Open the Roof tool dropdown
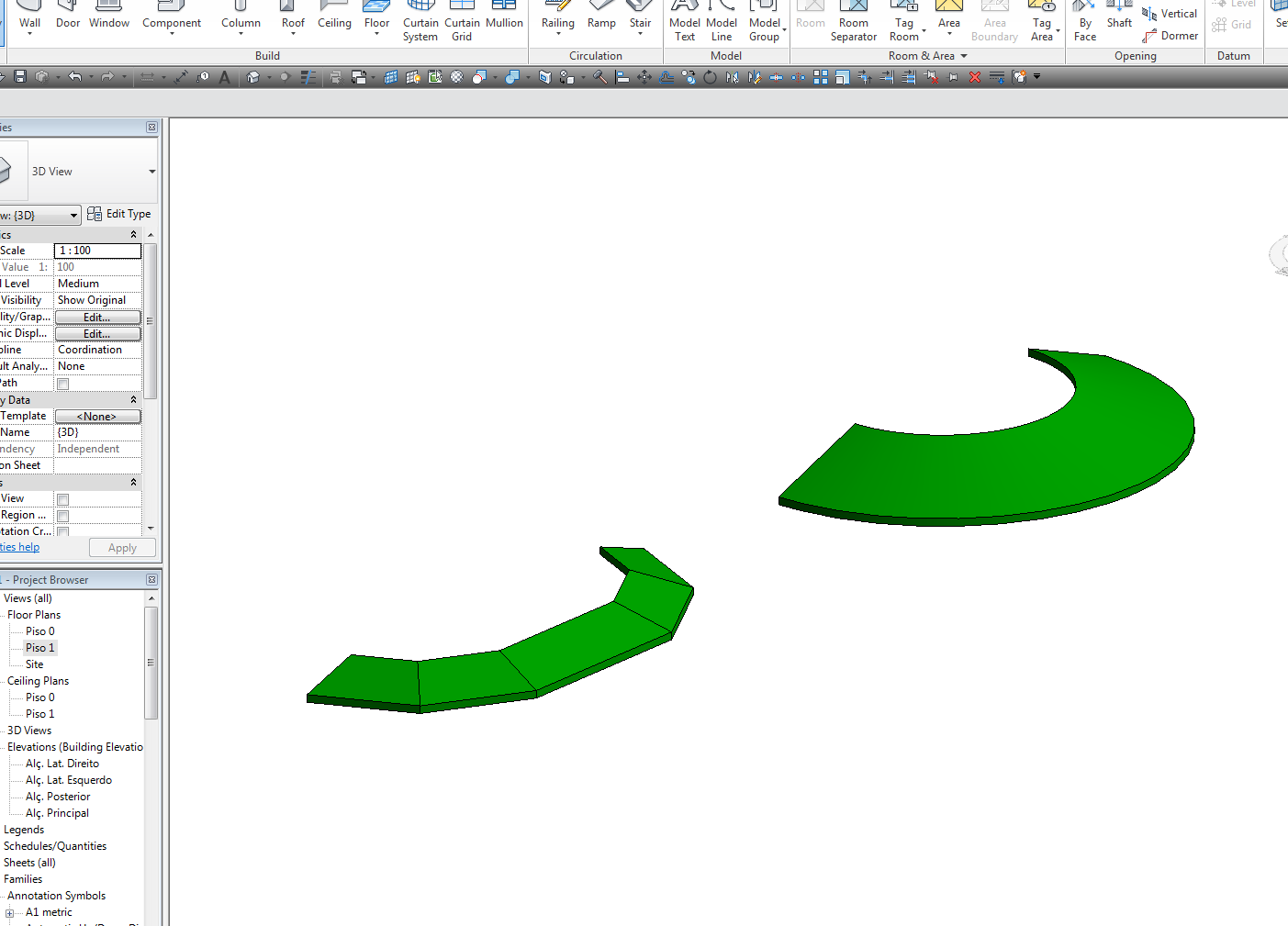 click(x=293, y=34)
